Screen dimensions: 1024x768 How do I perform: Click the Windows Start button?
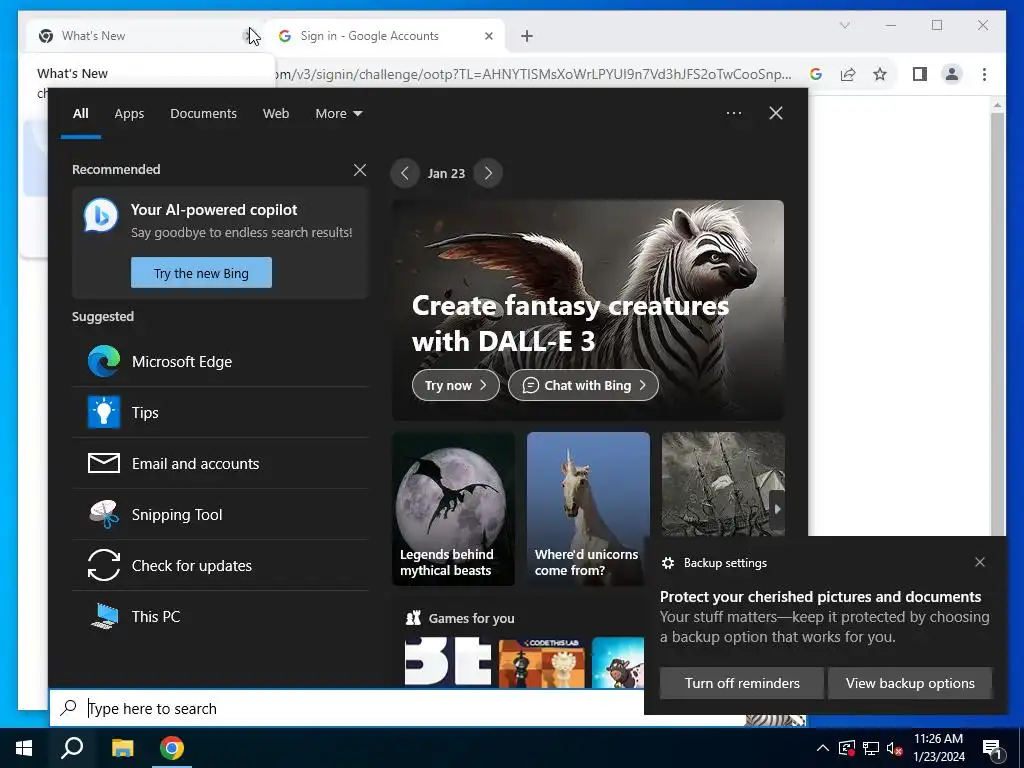(x=24, y=748)
